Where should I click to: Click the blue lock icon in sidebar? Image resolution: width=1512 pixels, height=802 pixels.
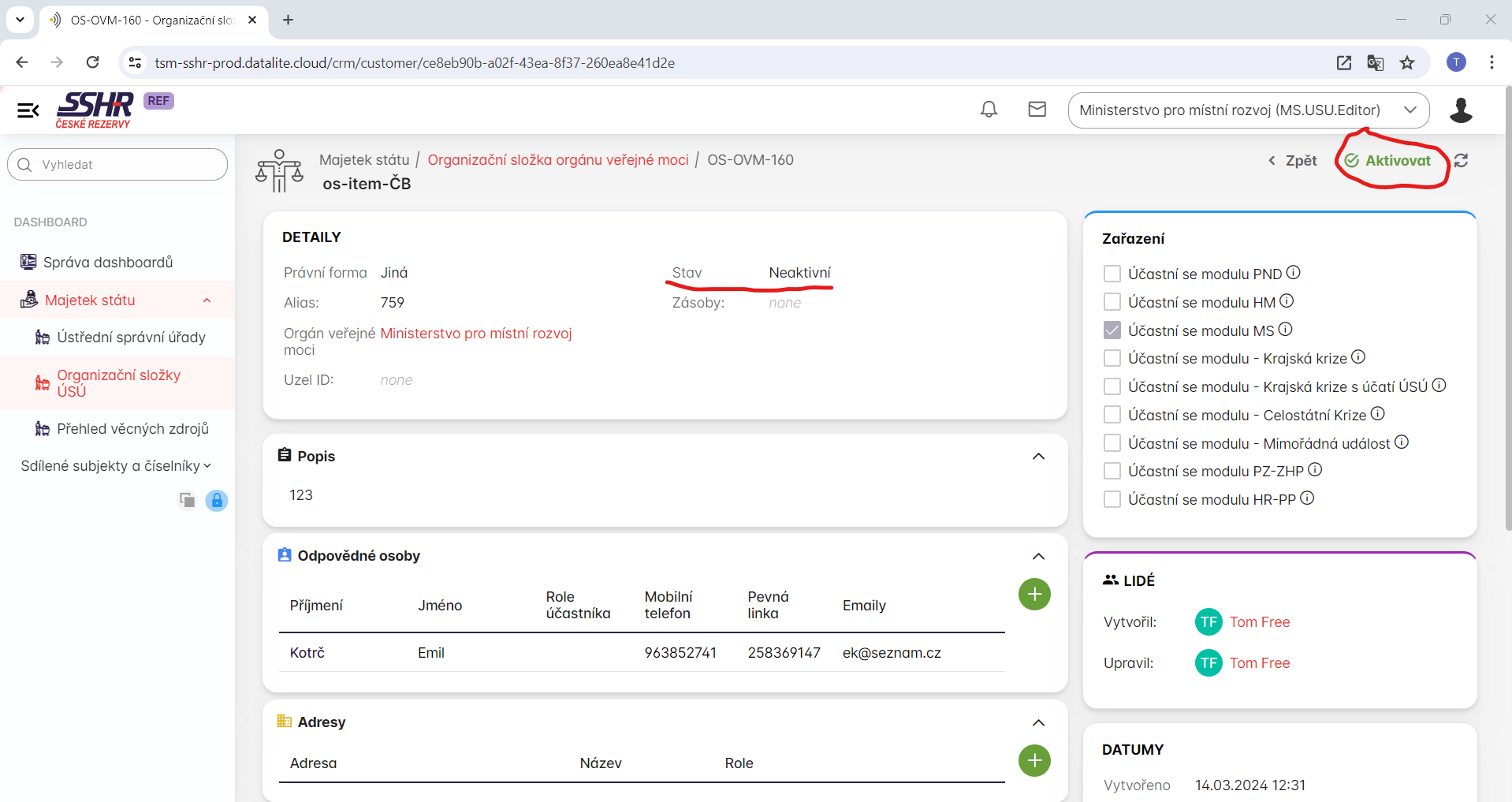click(217, 501)
